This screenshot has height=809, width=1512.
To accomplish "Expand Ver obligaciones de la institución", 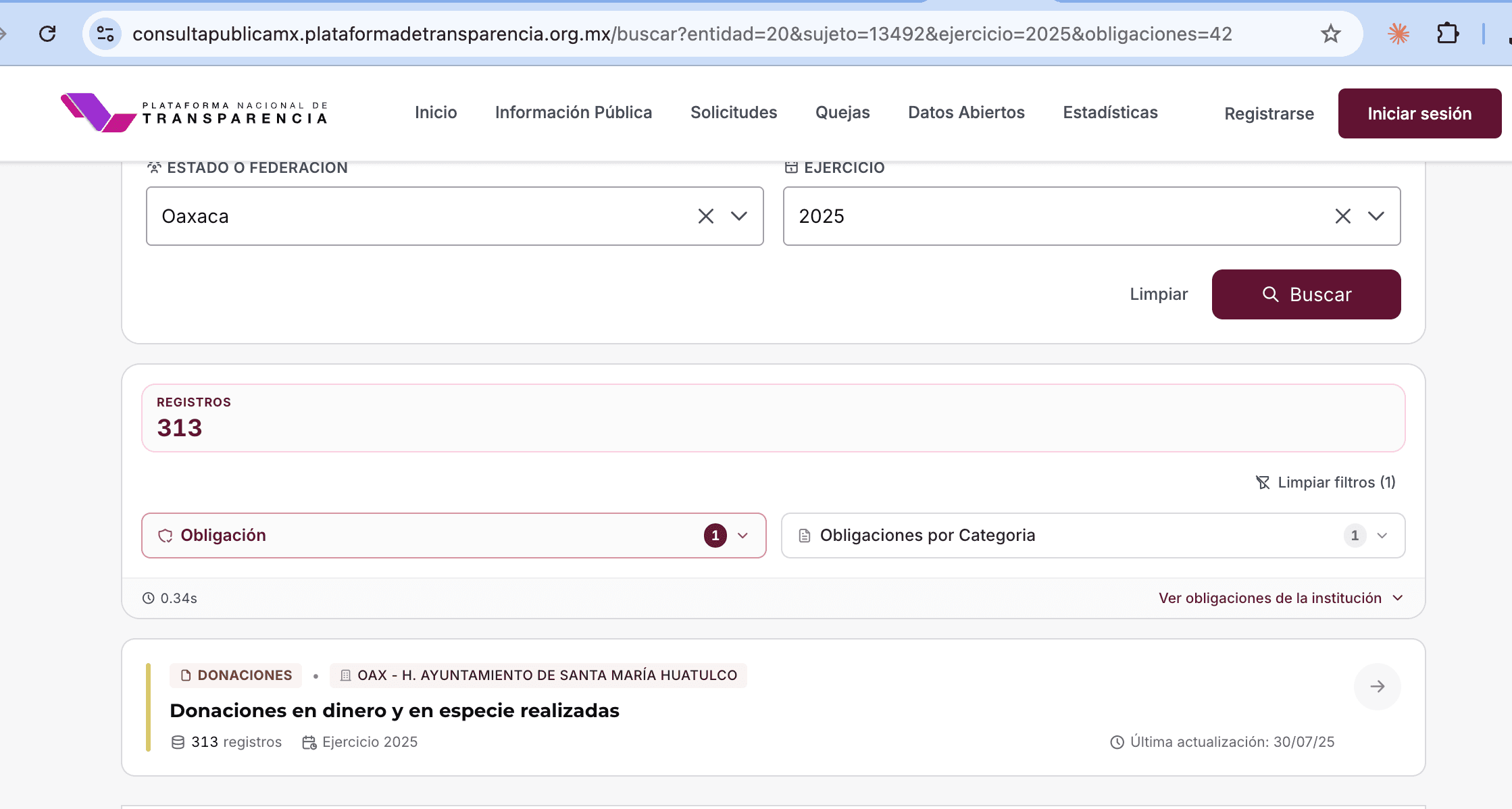I will coord(1281,598).
